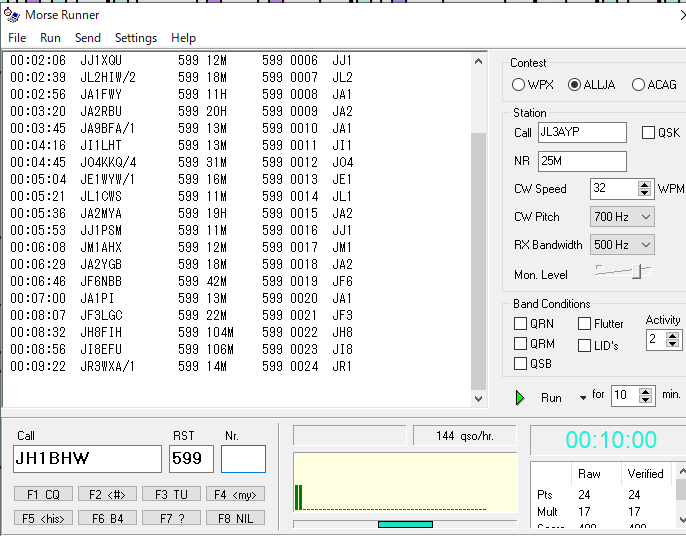This screenshot has height=536, width=686.
Task: Decrease Activity with the down arrow
Action: 675,345
